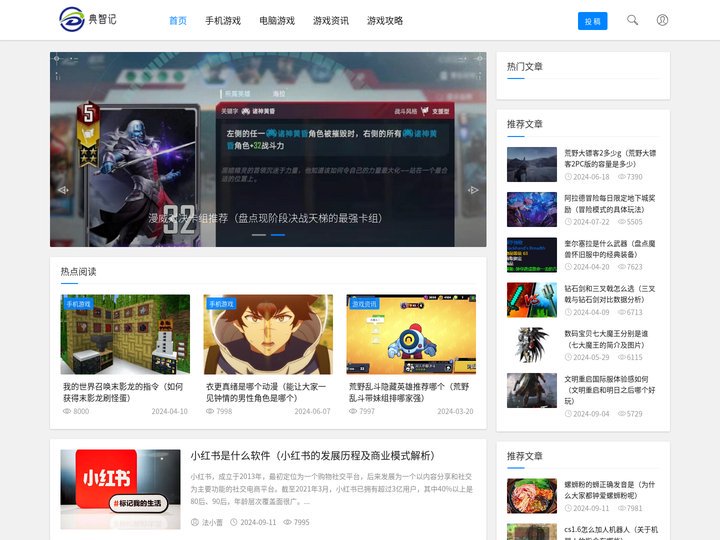This screenshot has width=720, height=540.
Task: Open the 奎尔塞拉 sidebar thumbnail
Action: pos(532,255)
